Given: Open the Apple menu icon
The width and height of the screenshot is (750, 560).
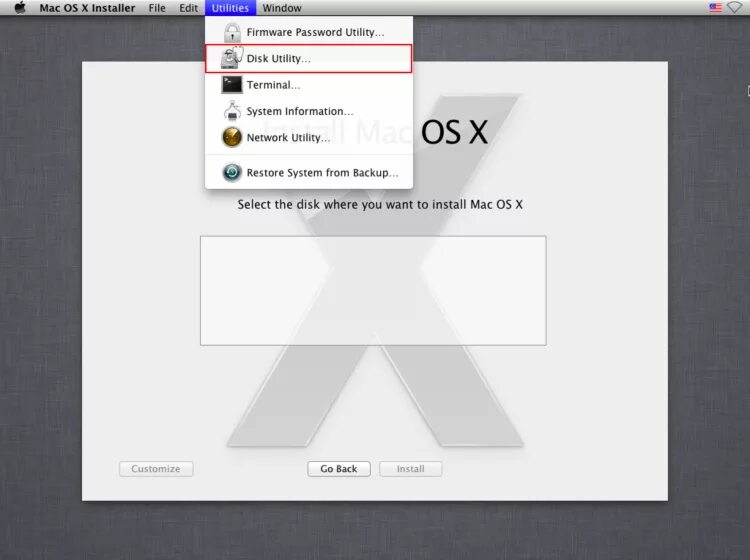Looking at the screenshot, I should [20, 8].
